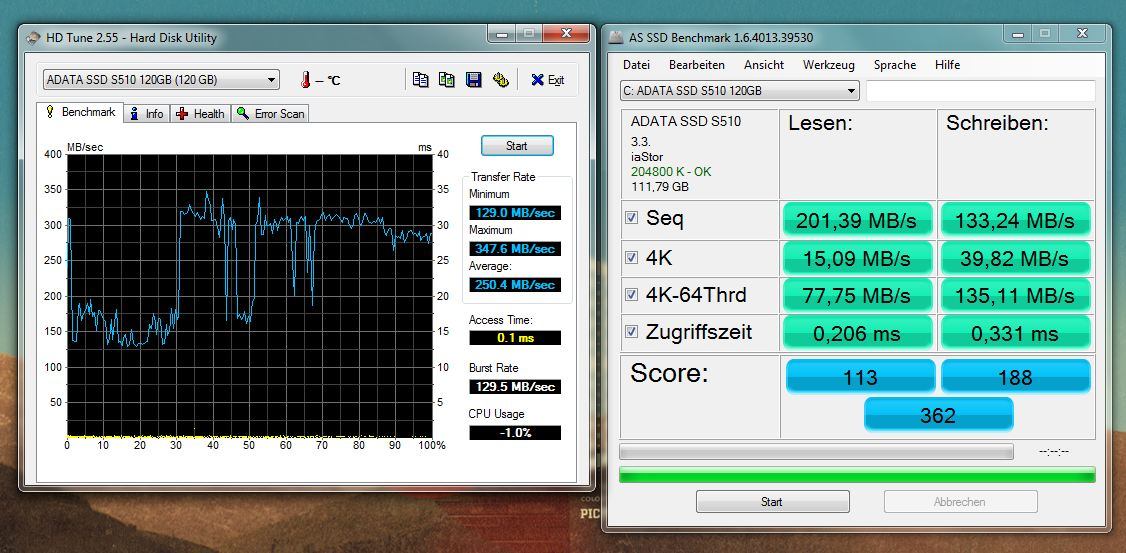The image size is (1126, 553).
Task: Click the 111,79 GB capacity text
Action: [659, 187]
